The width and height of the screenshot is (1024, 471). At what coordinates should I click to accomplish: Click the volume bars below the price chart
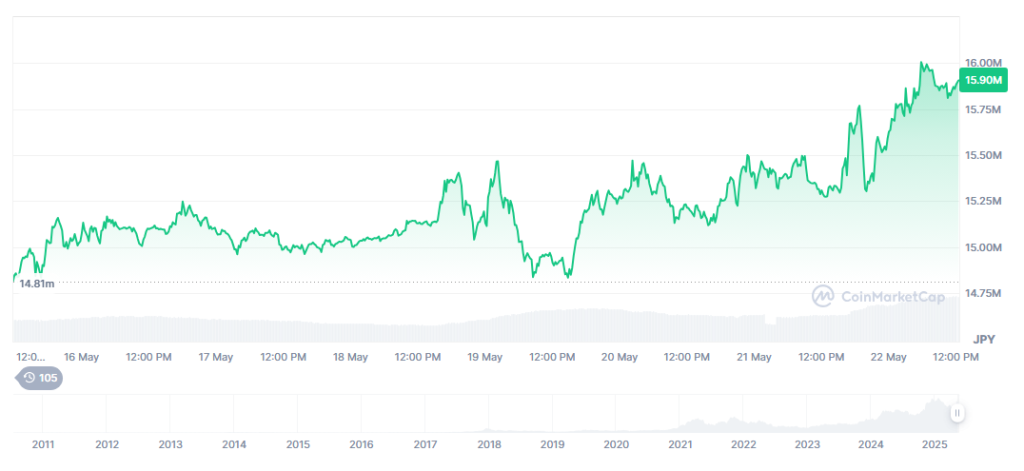click(480, 327)
